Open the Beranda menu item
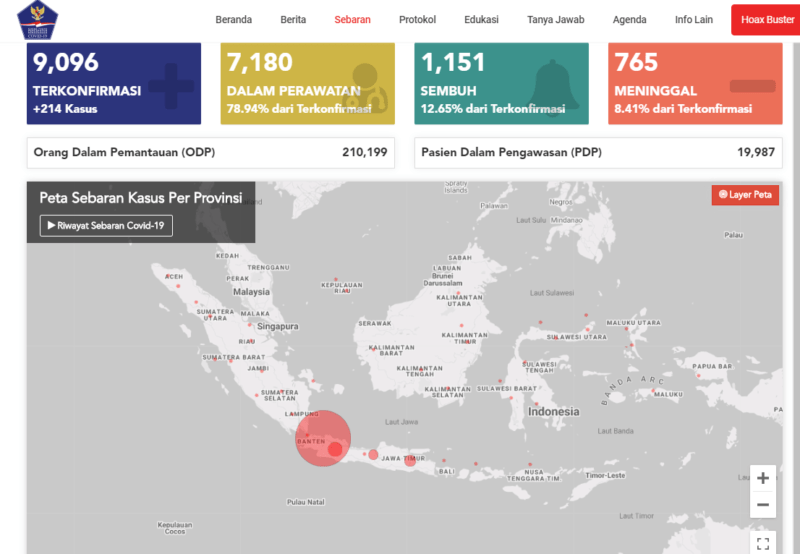Screen dimensions: 800x554 click(x=233, y=19)
